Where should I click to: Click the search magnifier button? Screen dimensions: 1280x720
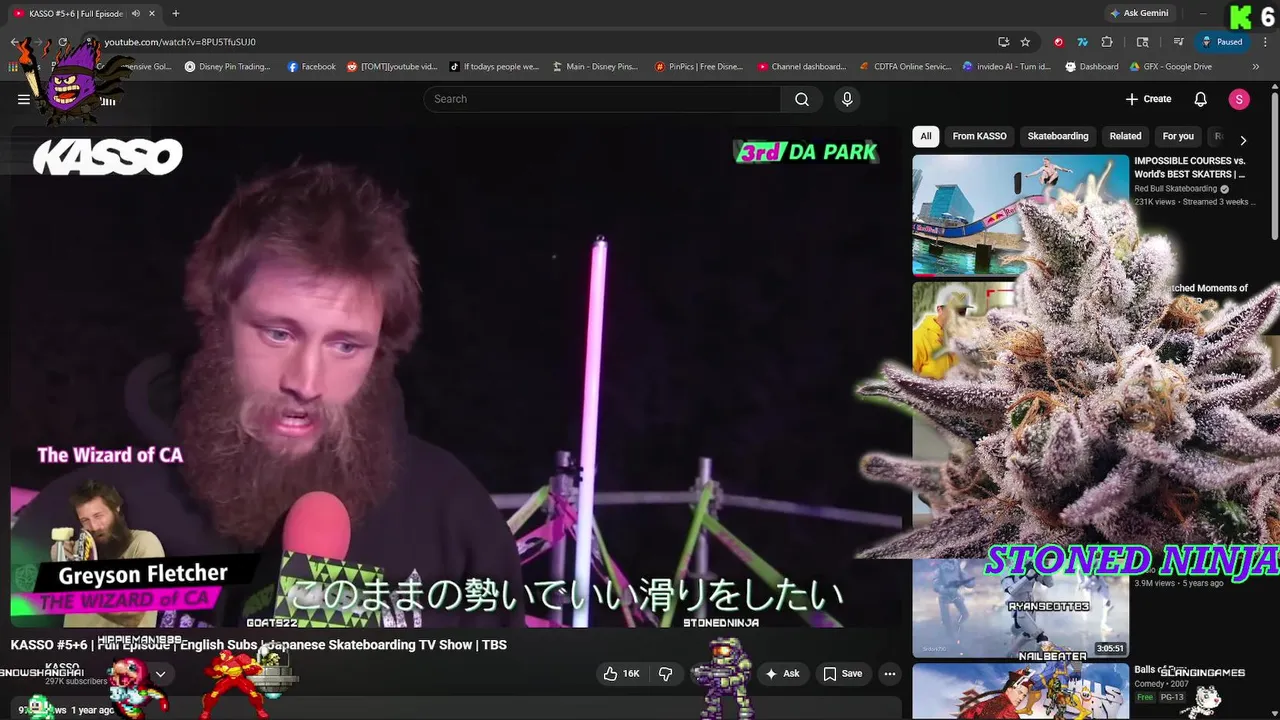pyautogui.click(x=802, y=99)
